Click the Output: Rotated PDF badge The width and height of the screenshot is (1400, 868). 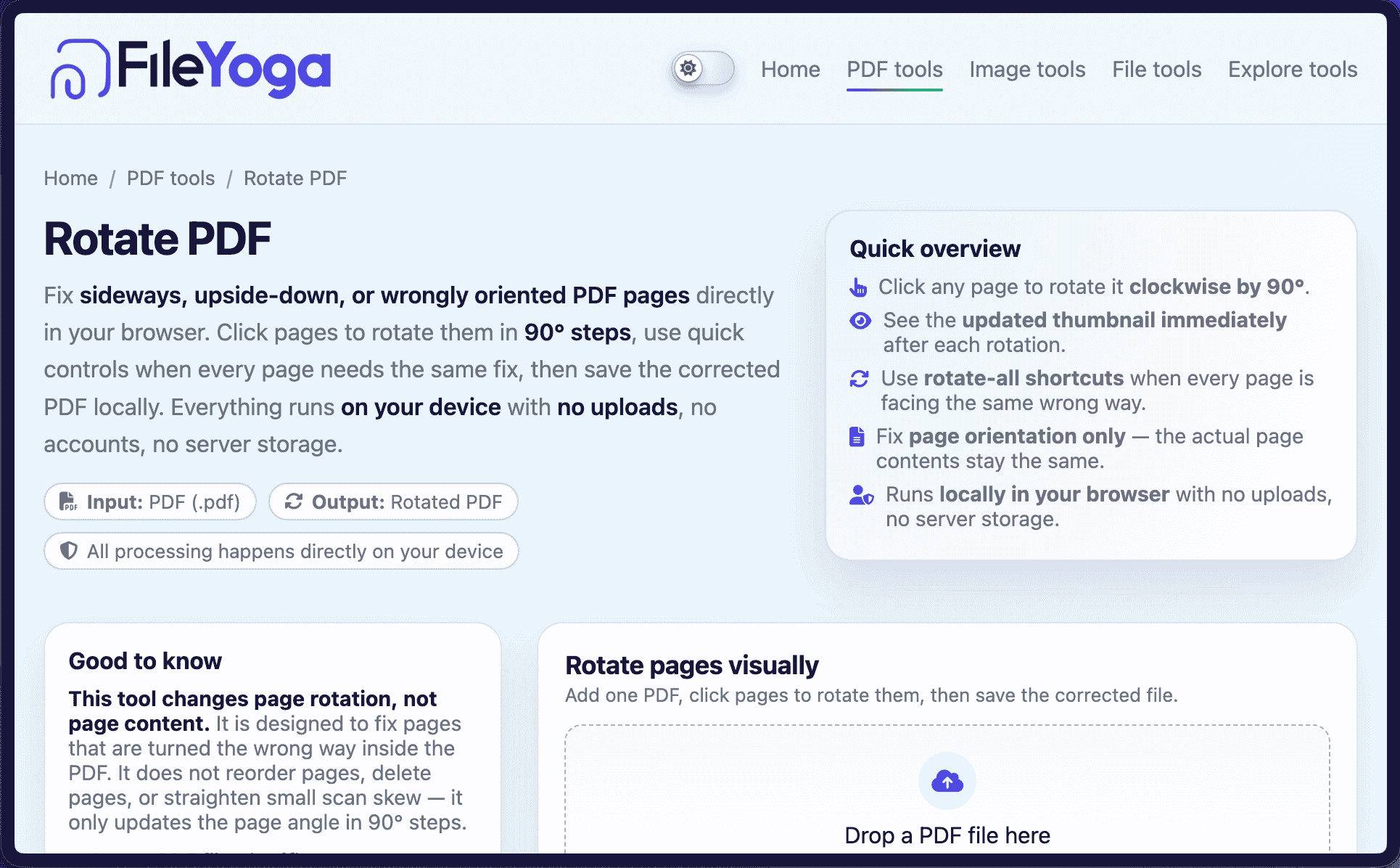(x=393, y=501)
